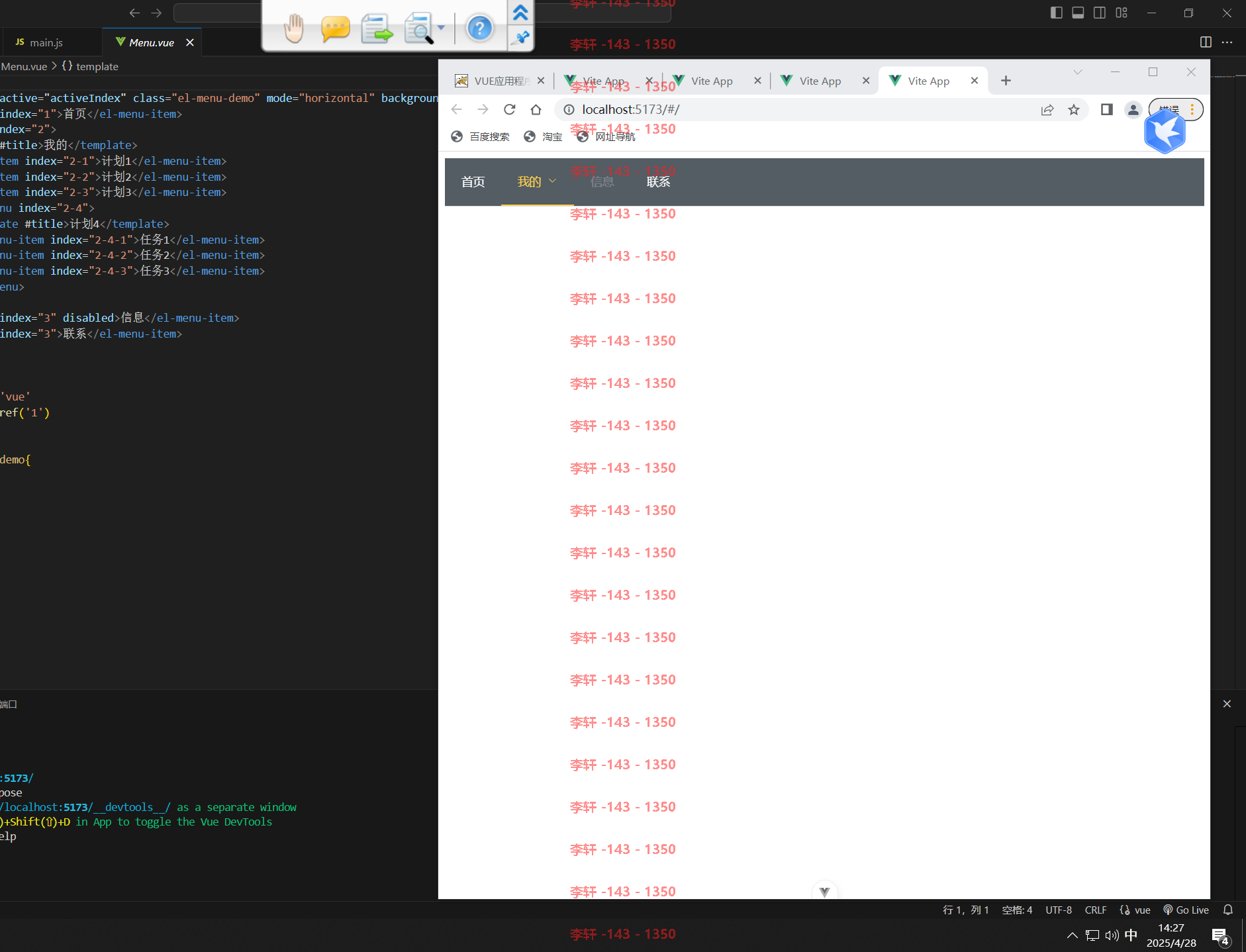Toggle browser side panel icon

click(1107, 109)
